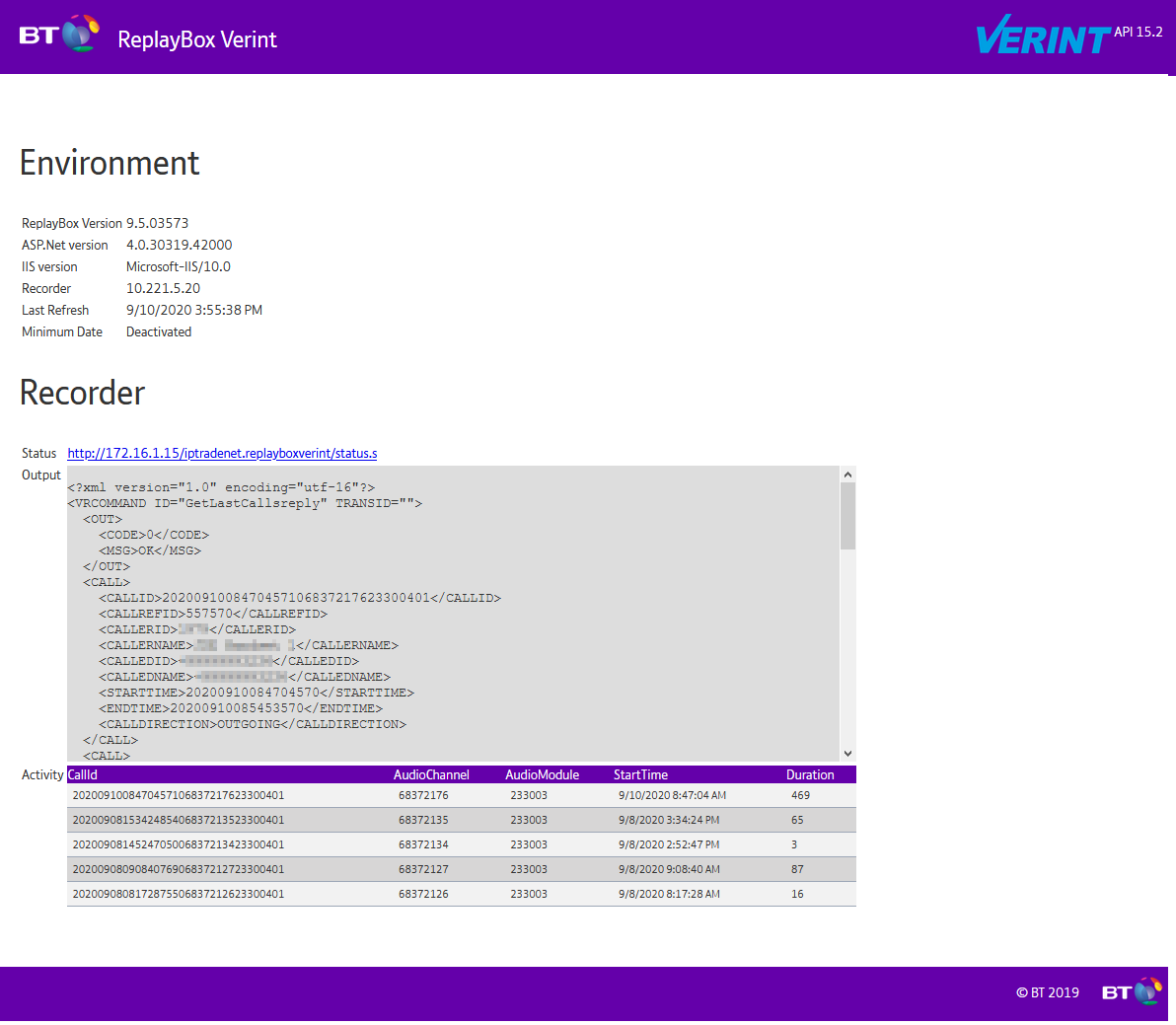Screen dimensions: 1176x1025
Task: Click the © BT 2019 copyright text
Action: [x=1048, y=992]
